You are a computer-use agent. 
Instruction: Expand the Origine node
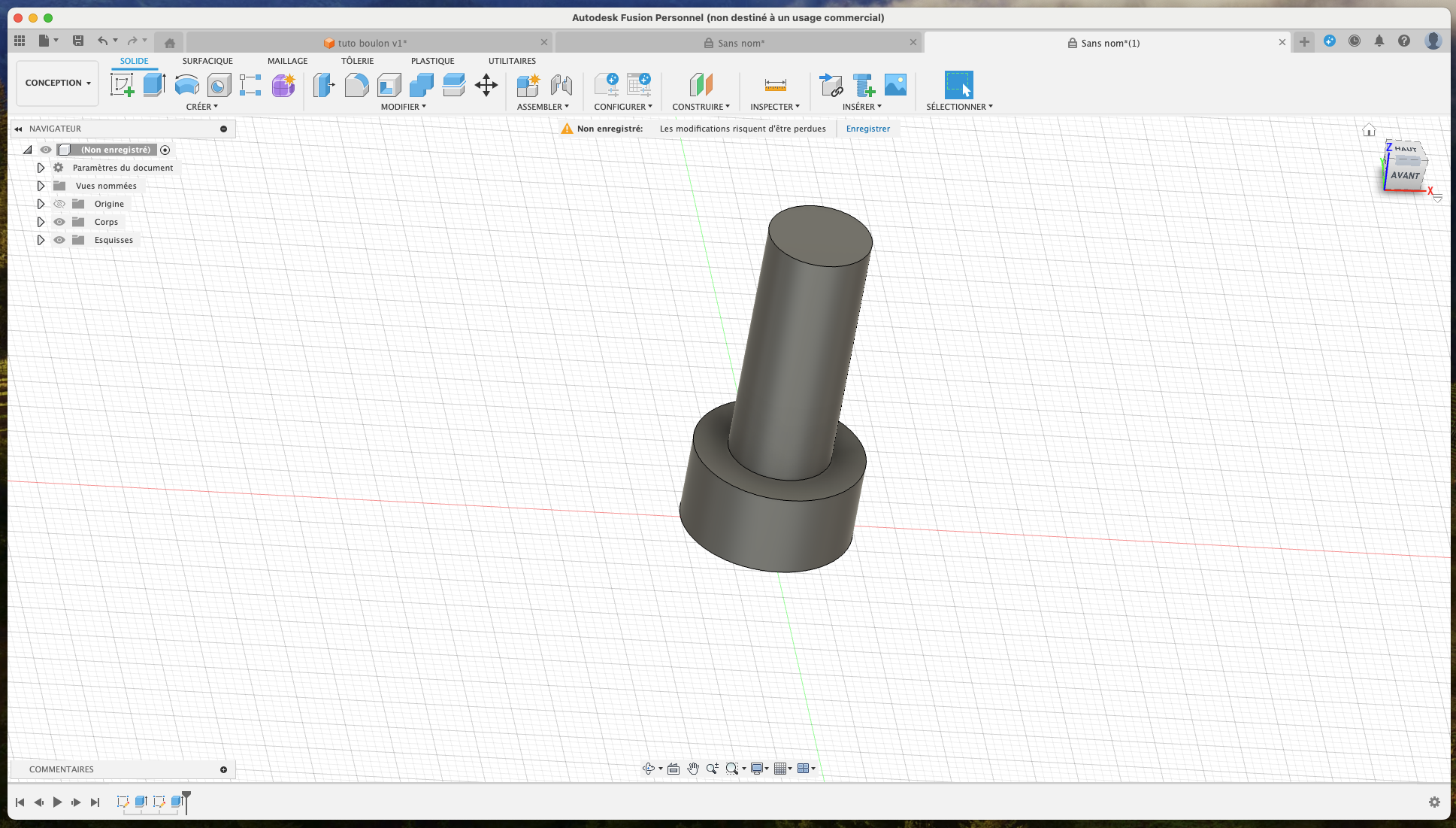click(41, 204)
